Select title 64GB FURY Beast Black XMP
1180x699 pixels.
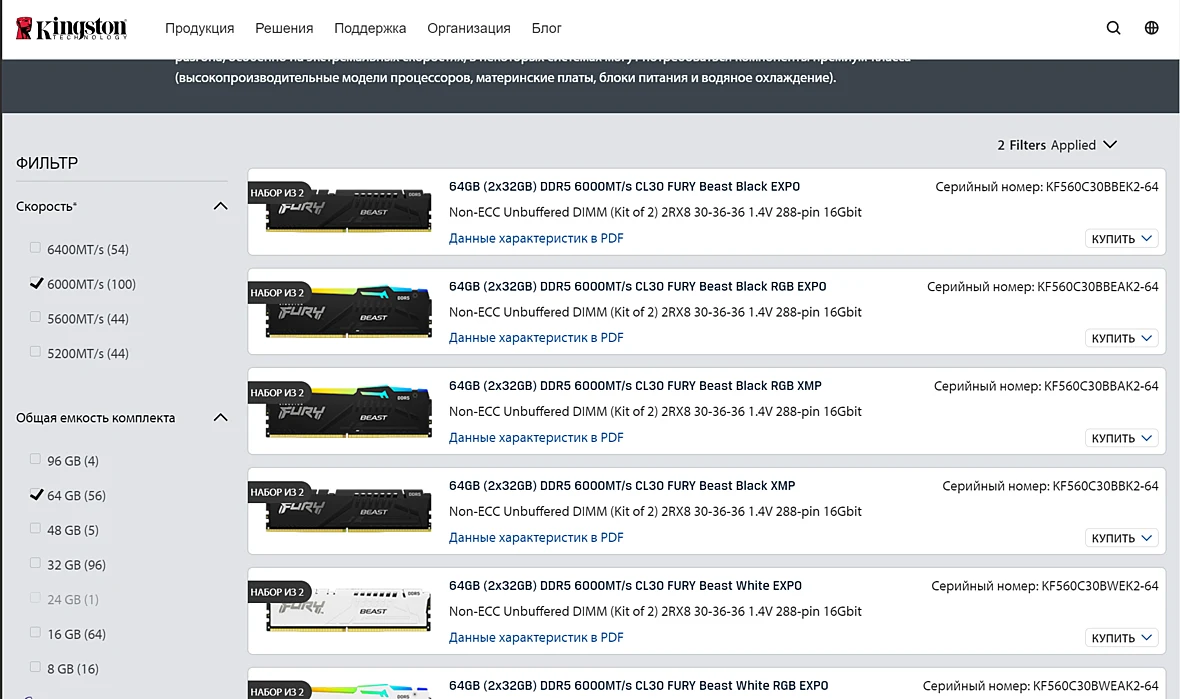click(622, 486)
